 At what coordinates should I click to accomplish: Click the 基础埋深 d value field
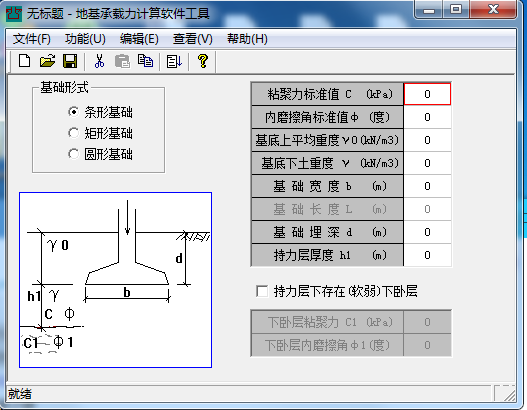click(x=427, y=232)
